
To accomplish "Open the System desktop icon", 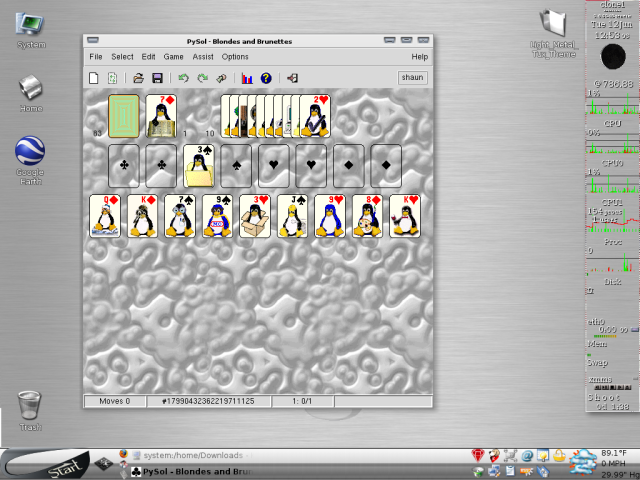I will click(31, 31).
